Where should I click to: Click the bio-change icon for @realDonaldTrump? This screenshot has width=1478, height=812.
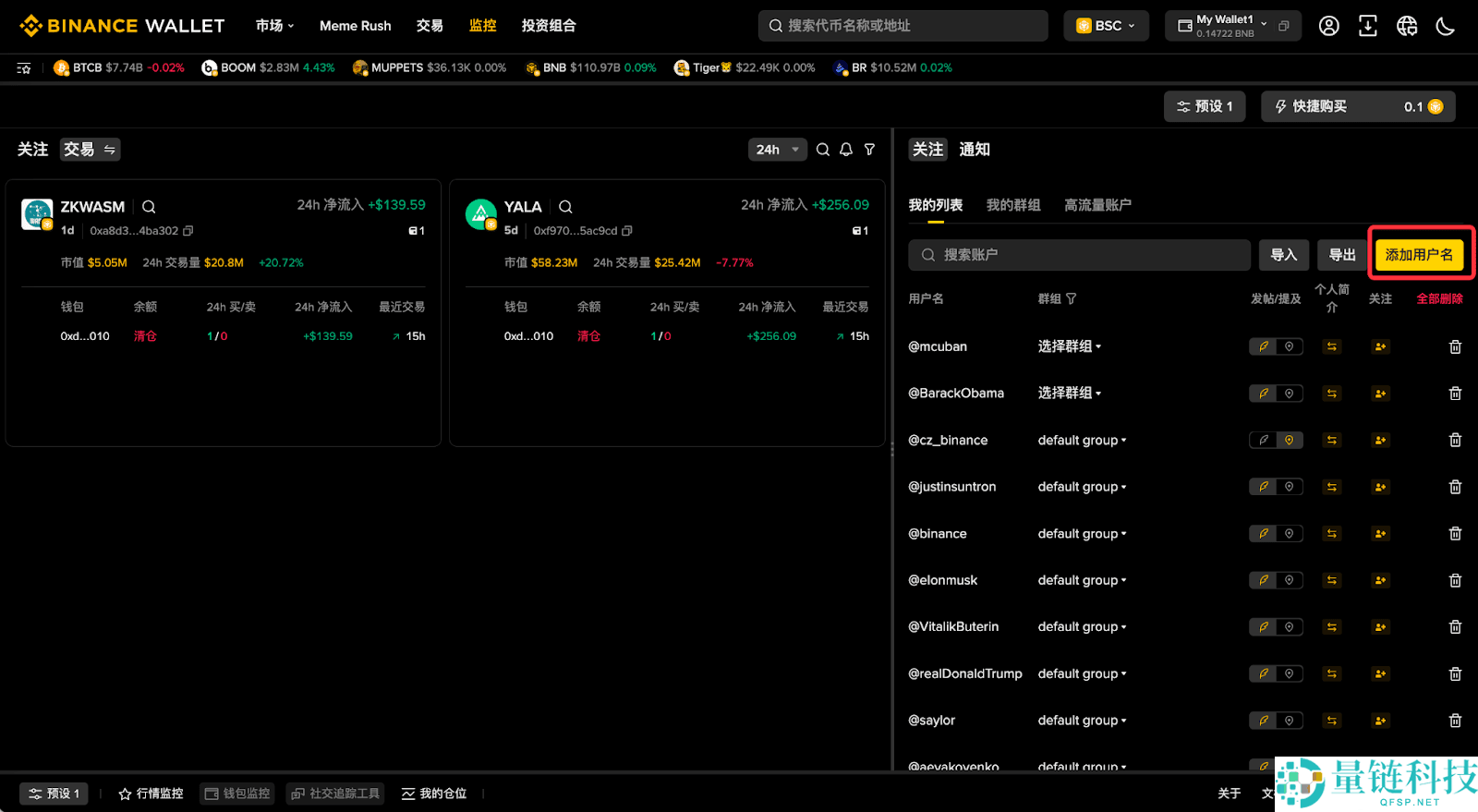(x=1332, y=674)
